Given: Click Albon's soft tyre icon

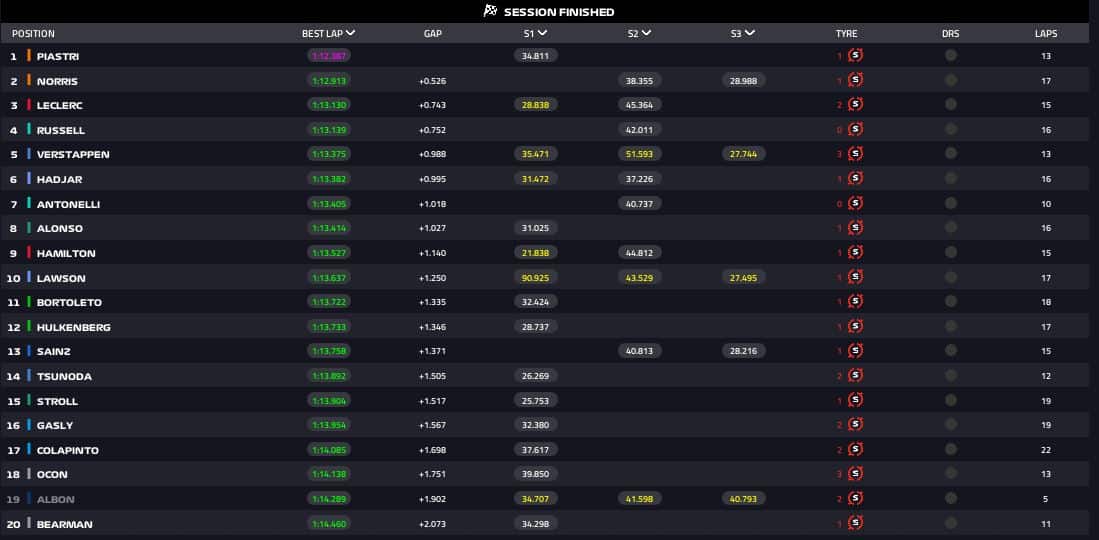Looking at the screenshot, I should 855,499.
